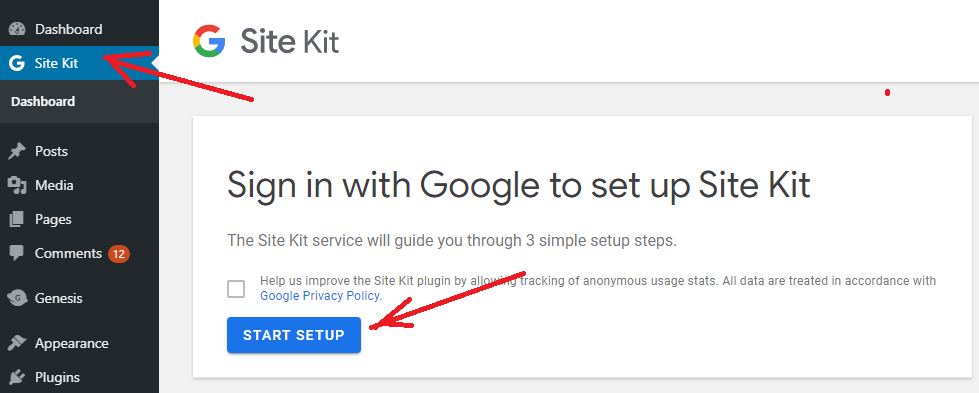Open Media menu label
979x393 pixels.
click(x=54, y=185)
